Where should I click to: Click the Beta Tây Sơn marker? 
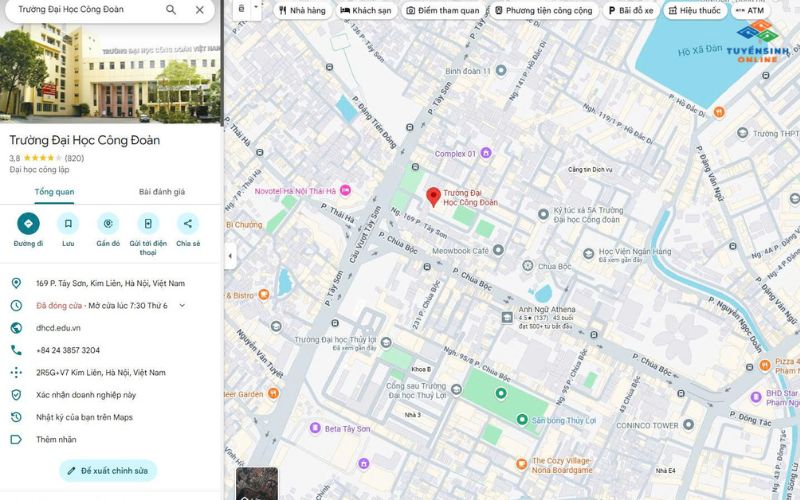[x=315, y=428]
